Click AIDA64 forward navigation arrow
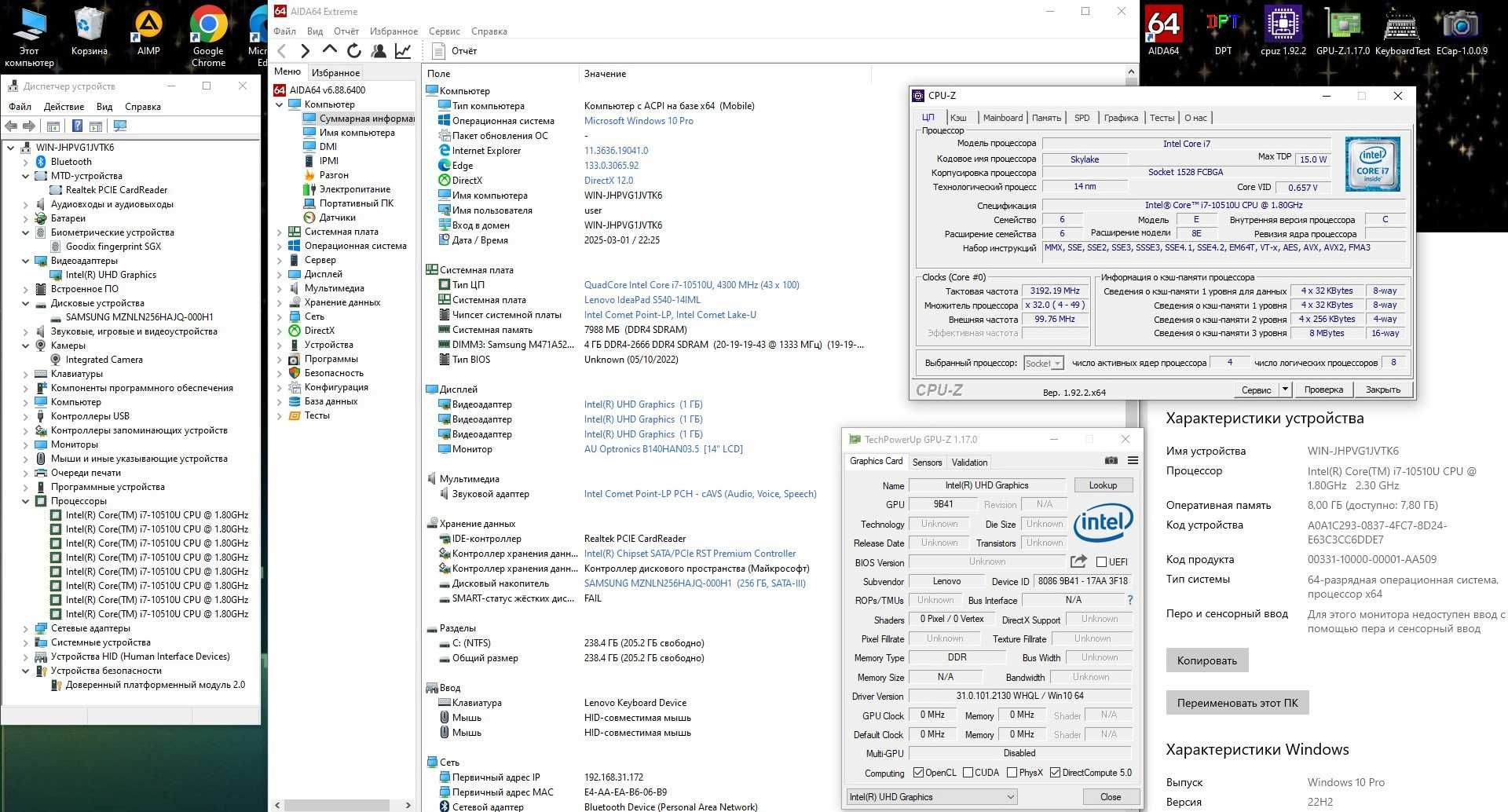The image size is (1508, 812). click(306, 51)
